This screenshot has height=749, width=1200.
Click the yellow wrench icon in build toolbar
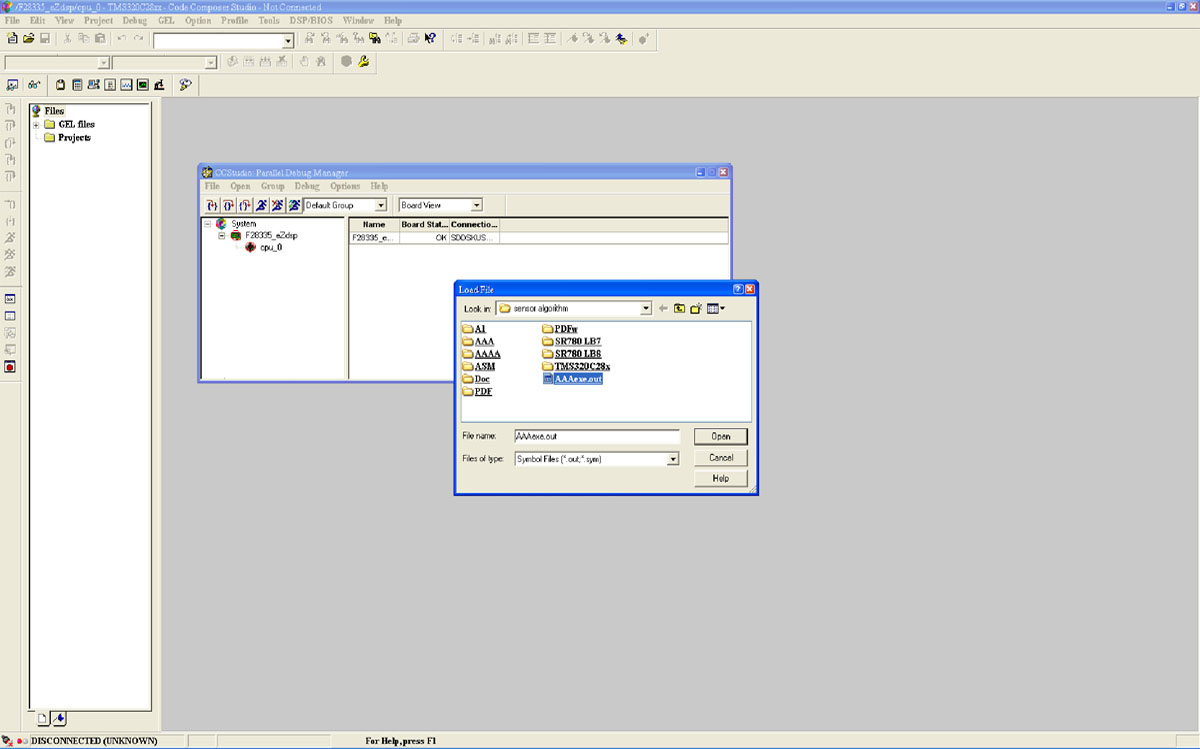pyautogui.click(x=363, y=62)
